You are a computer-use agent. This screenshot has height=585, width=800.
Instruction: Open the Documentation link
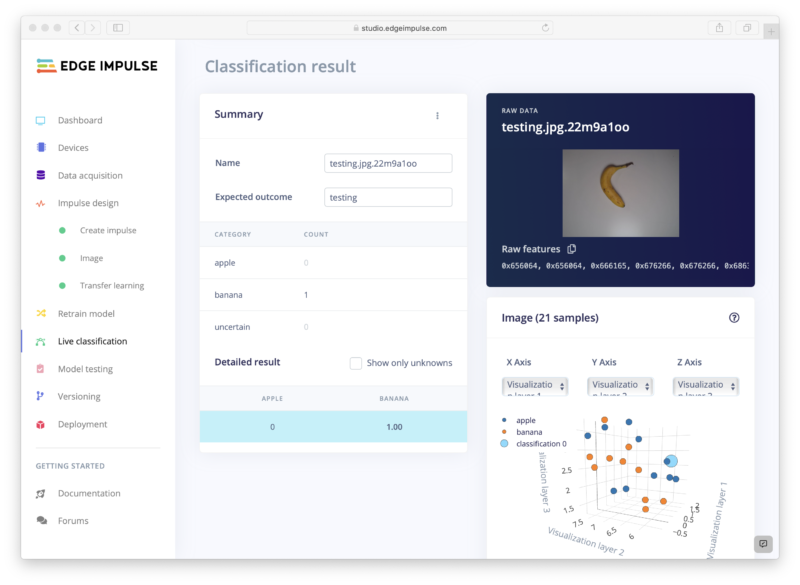tap(89, 493)
